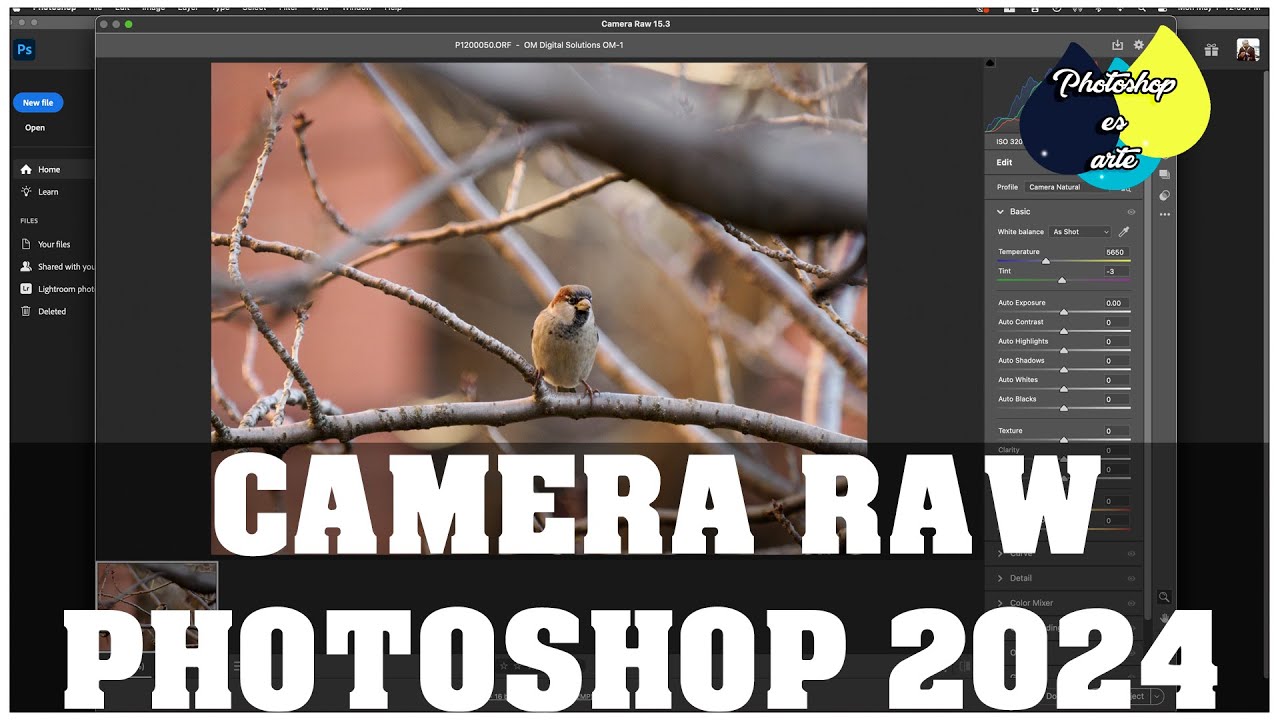Click the Contrast slider handle

click(1064, 331)
